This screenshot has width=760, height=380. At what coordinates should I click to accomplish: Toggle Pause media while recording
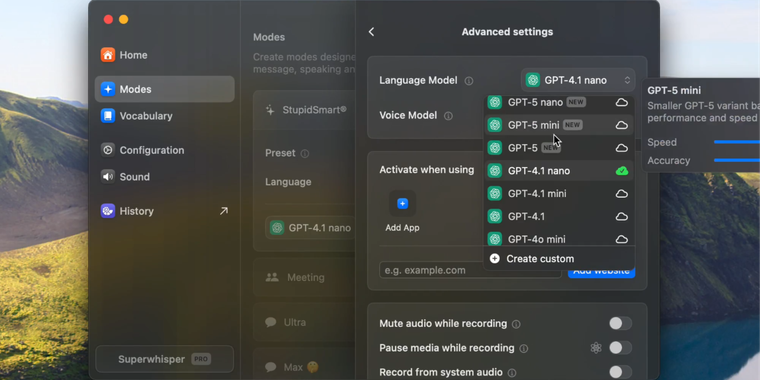[x=620, y=348]
